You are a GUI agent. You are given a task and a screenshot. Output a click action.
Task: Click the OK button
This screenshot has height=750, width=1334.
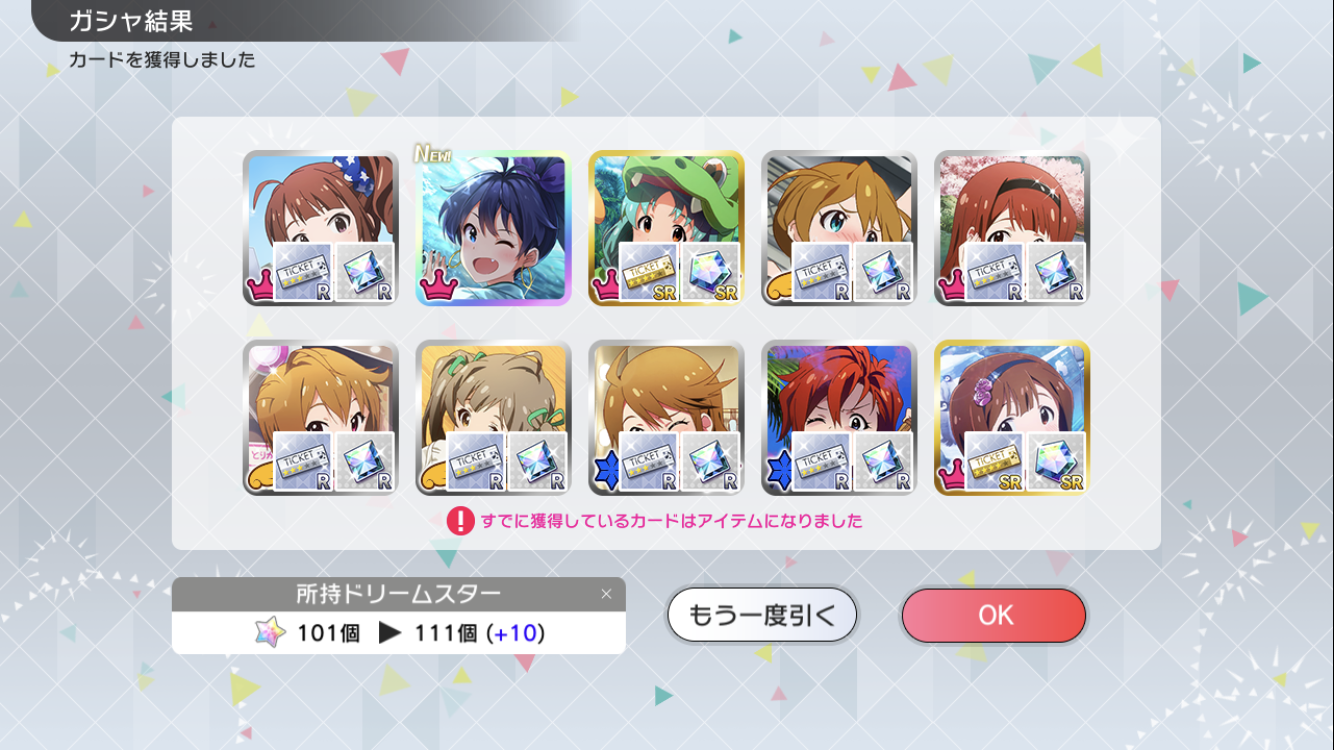pyautogui.click(x=993, y=615)
